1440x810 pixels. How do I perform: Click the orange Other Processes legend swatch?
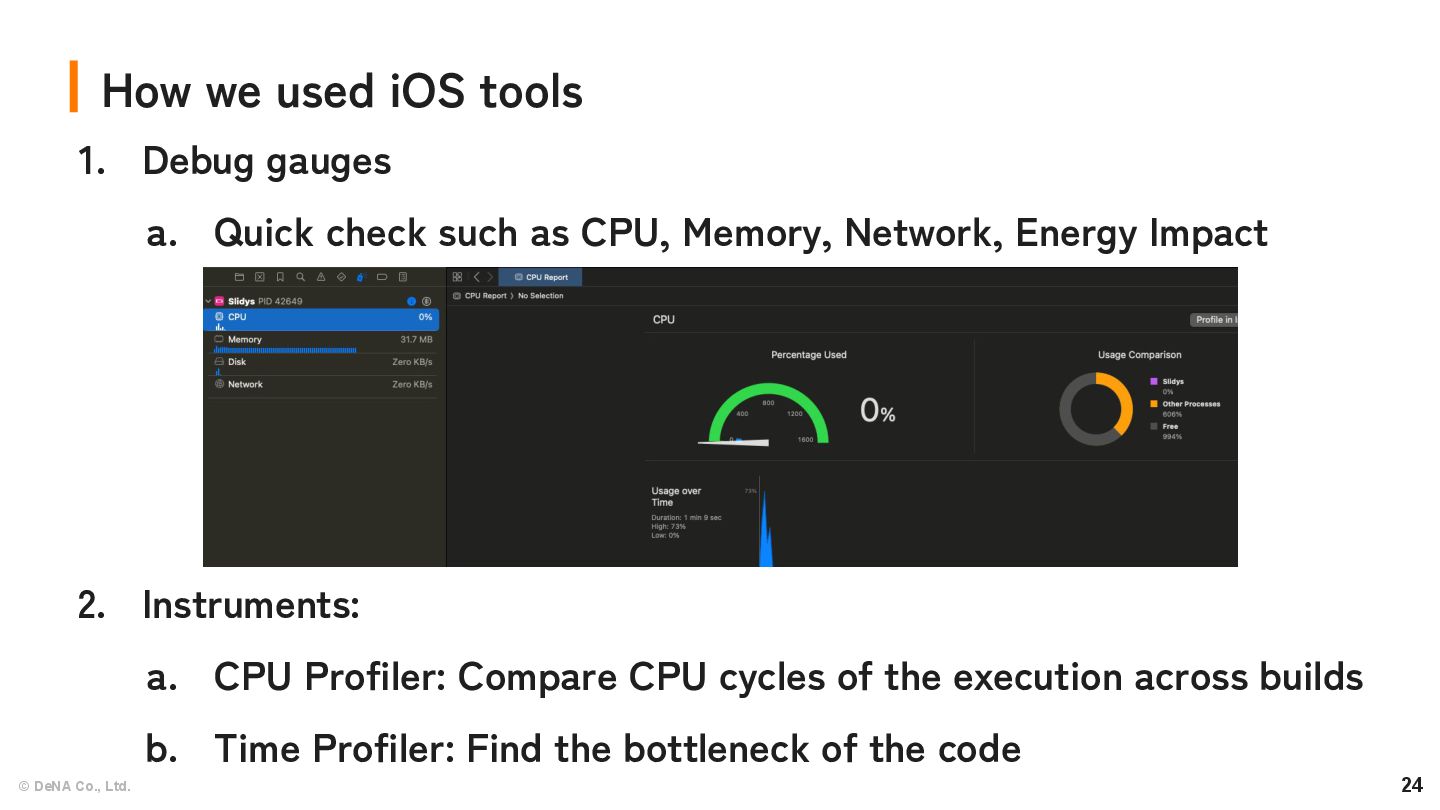tap(1154, 404)
